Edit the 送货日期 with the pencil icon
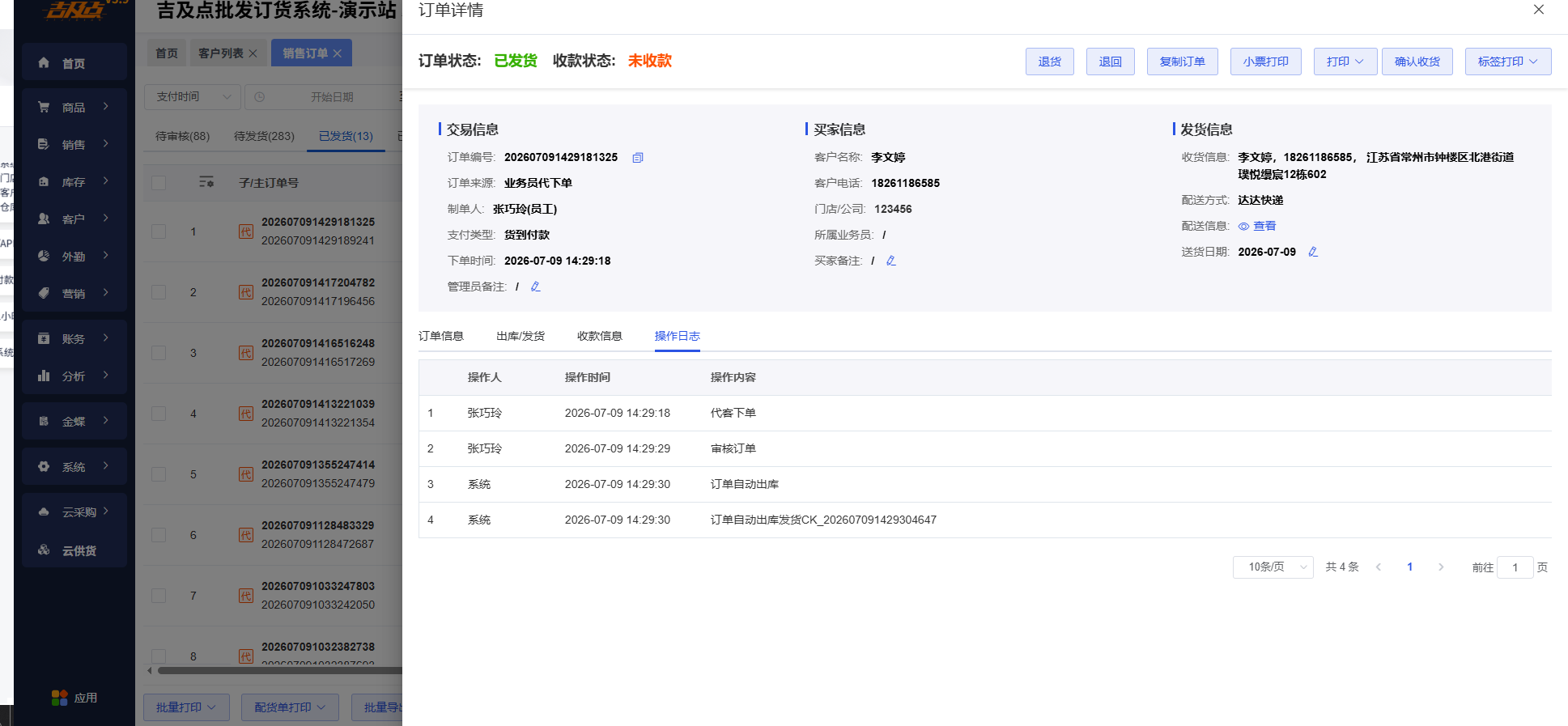 tap(1313, 252)
